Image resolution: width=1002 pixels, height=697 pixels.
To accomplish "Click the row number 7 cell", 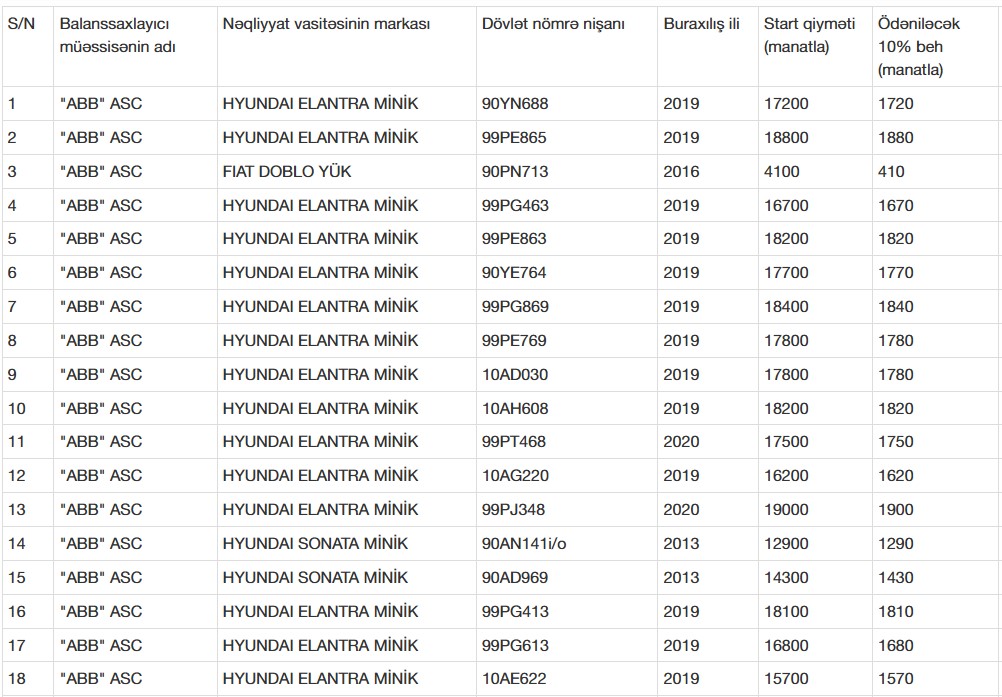I will tap(12, 306).
